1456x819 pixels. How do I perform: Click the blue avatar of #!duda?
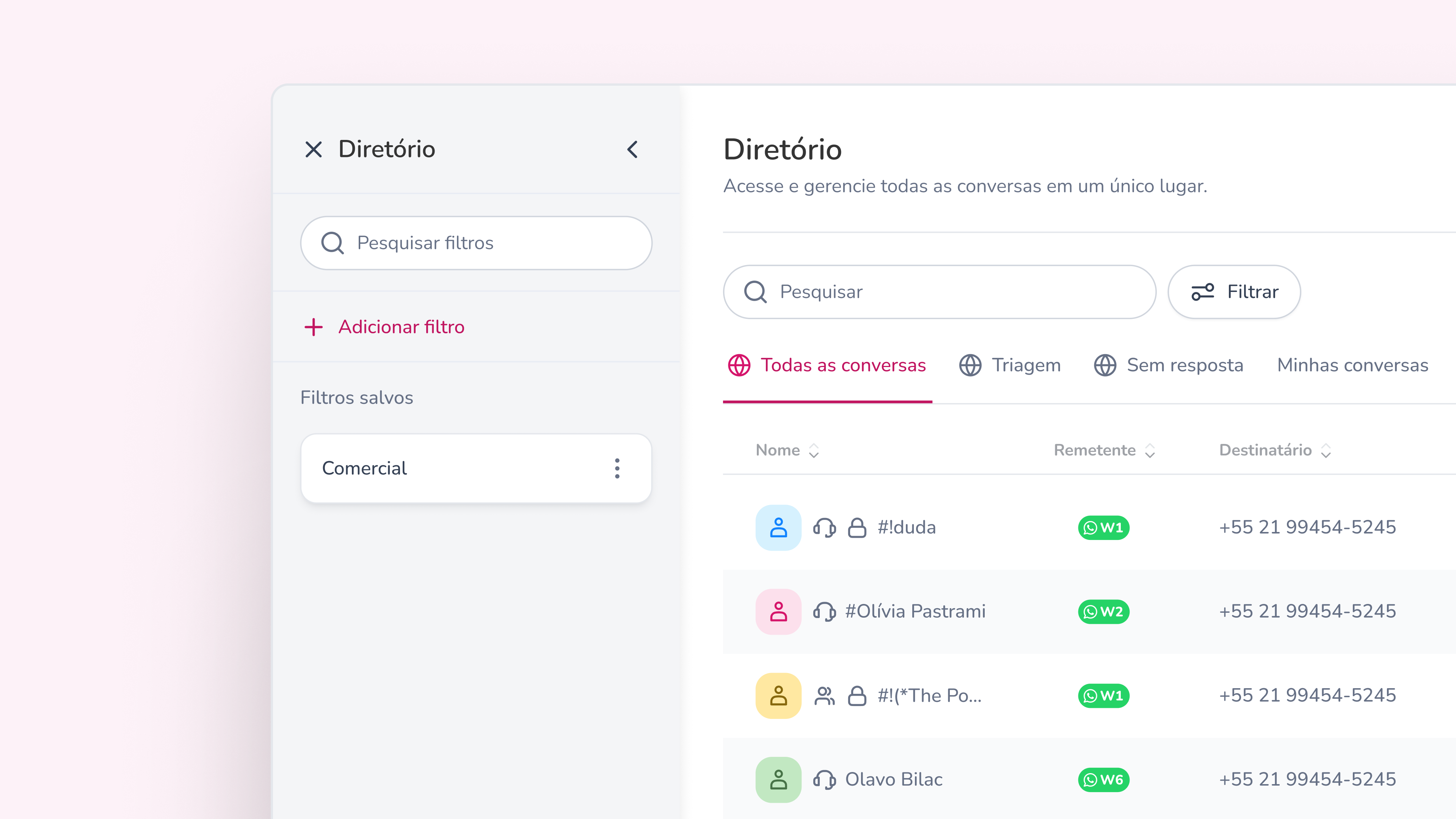click(x=778, y=527)
